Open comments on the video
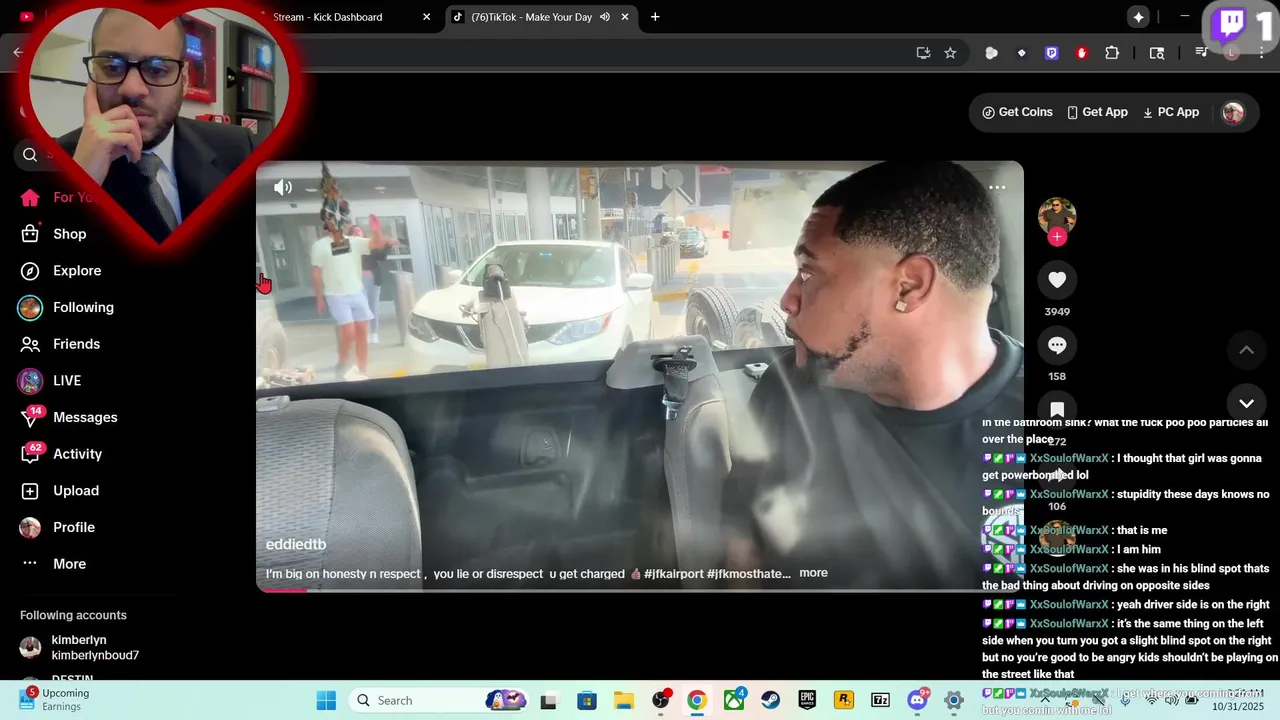Viewport: 1280px width, 720px height. tap(1057, 345)
